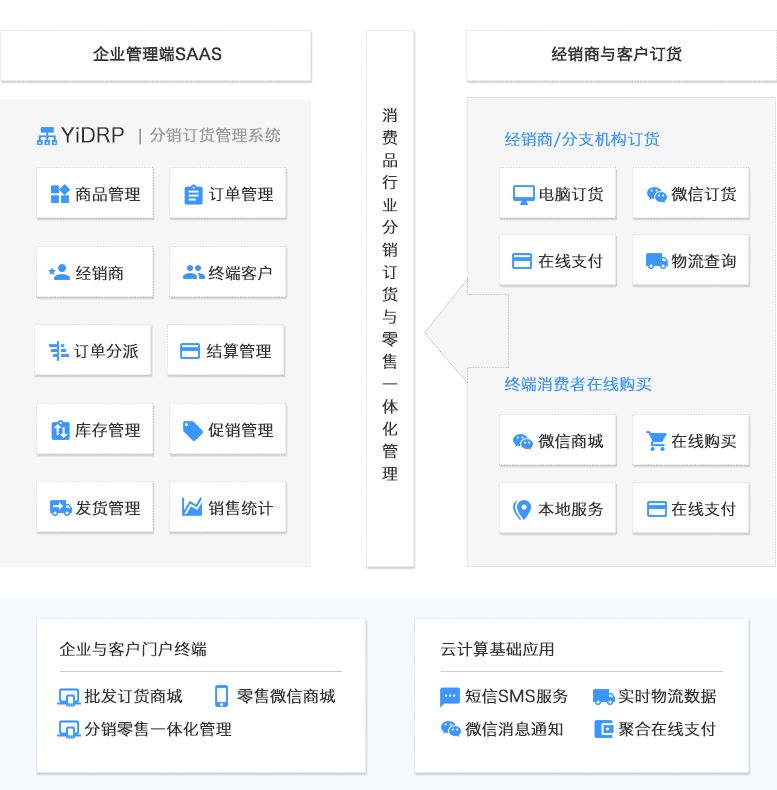The height and width of the screenshot is (790, 777).
Task: Click the WeChat icon beside 微信商城
Action: tap(523, 441)
